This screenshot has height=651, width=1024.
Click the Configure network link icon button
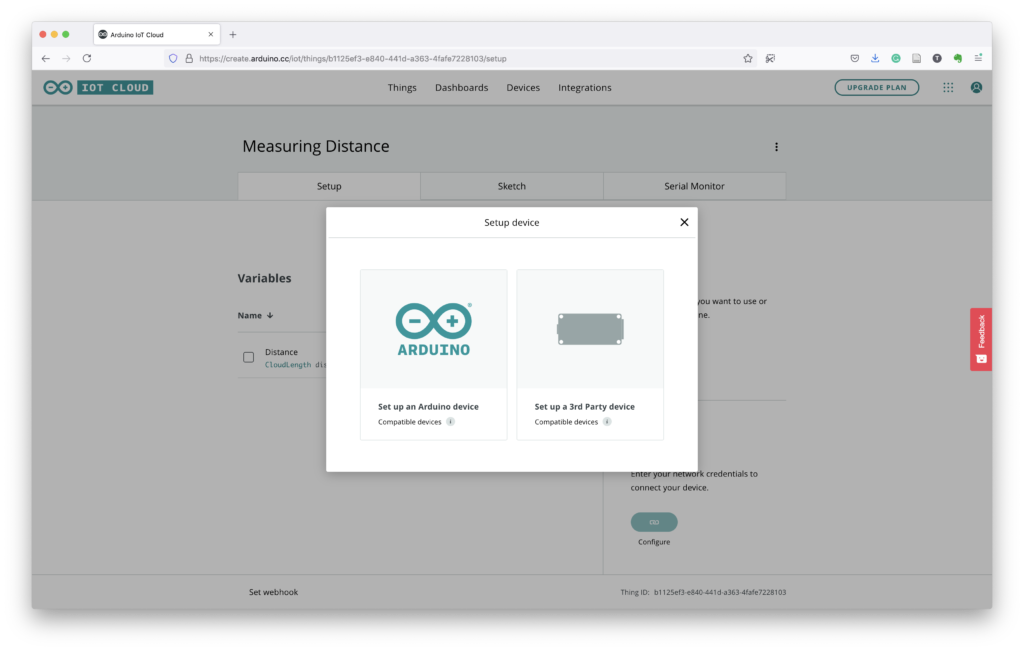[x=654, y=522]
